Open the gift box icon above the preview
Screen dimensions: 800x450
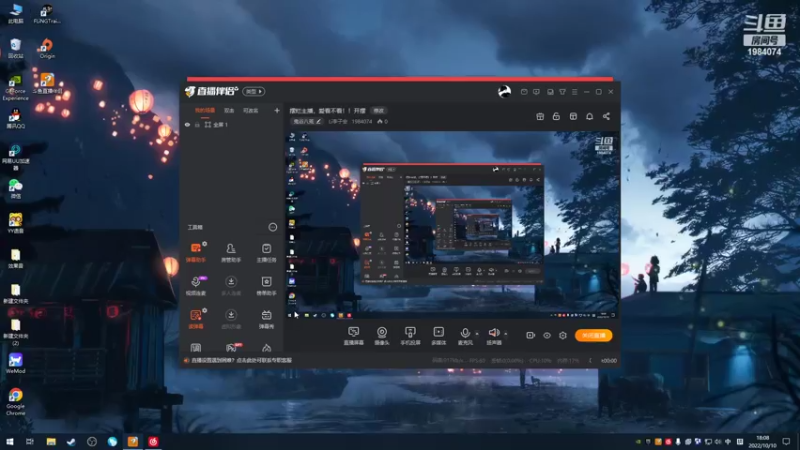[540, 116]
